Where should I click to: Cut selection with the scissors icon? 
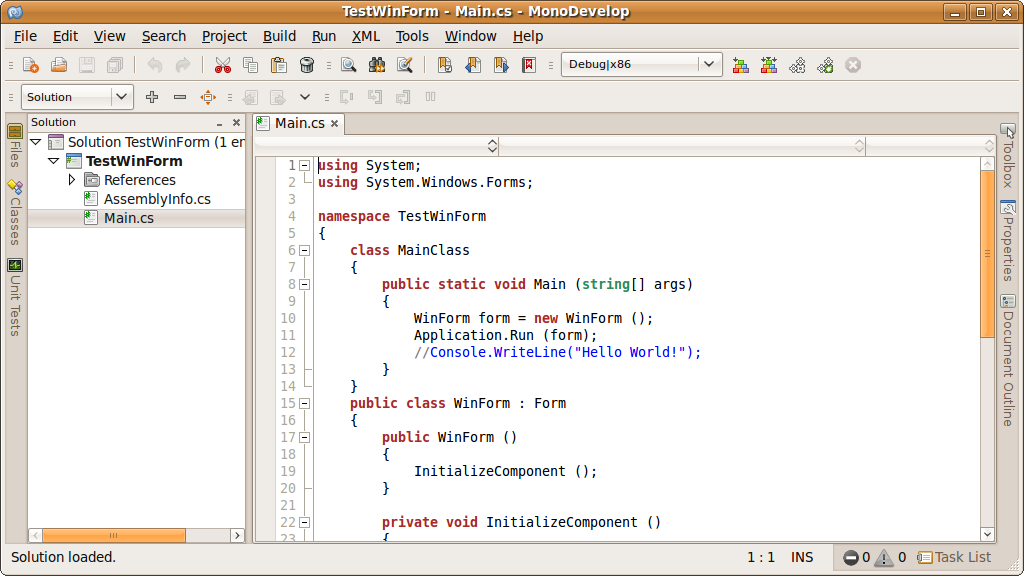(x=223, y=65)
